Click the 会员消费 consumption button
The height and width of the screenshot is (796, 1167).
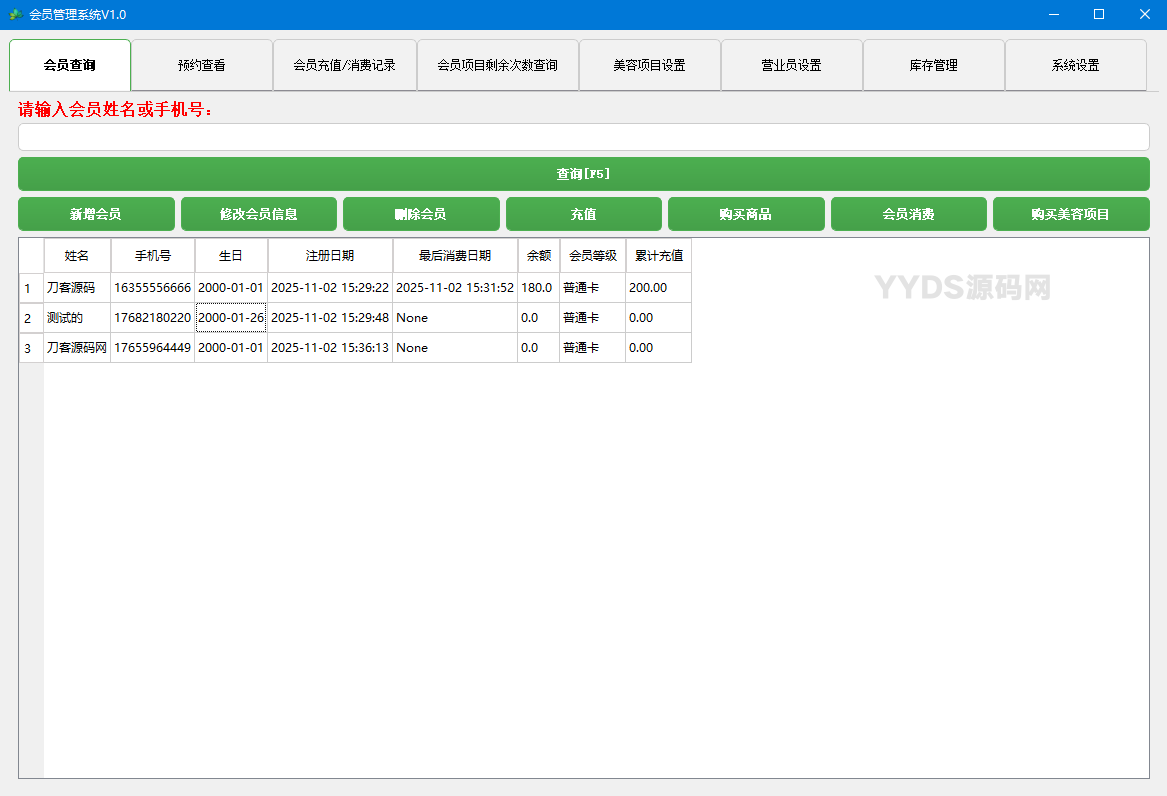908,213
